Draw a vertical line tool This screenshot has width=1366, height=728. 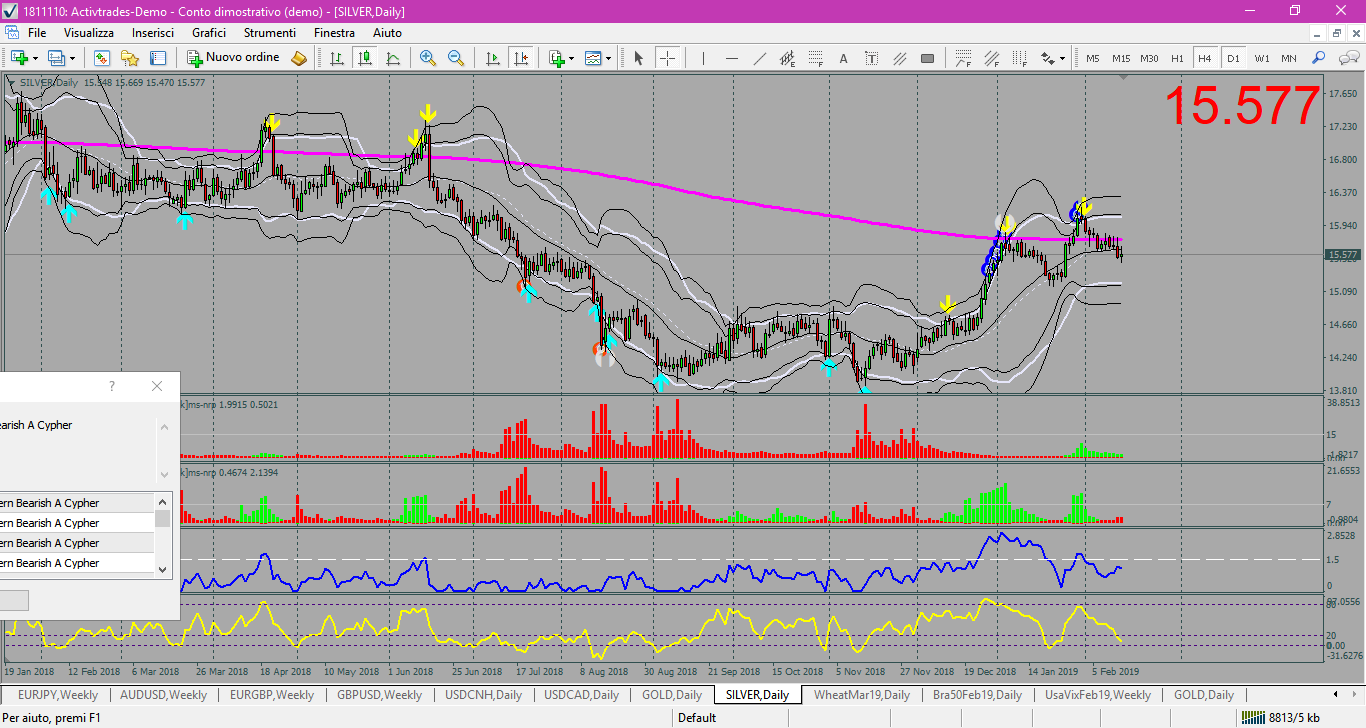[x=703, y=58]
